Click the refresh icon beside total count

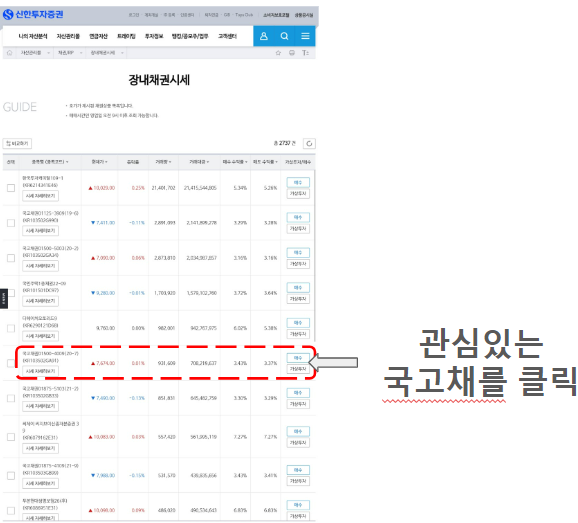309,143
